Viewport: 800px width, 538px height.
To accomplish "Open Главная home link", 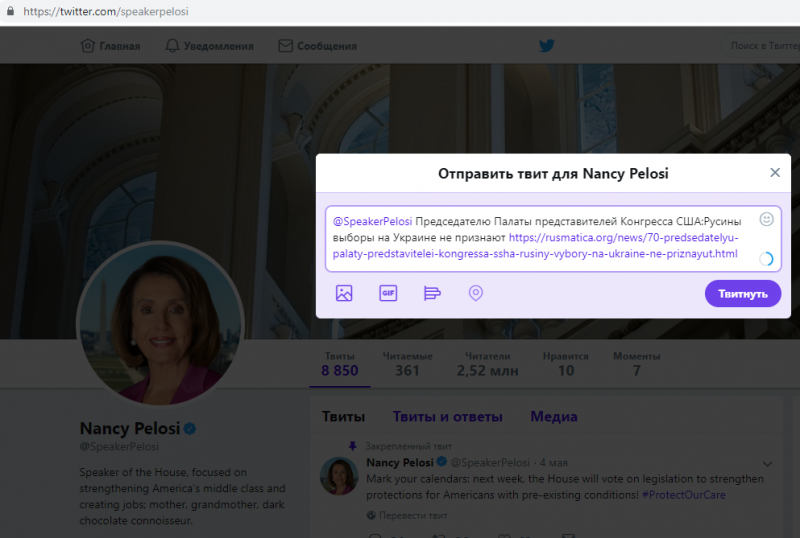I will point(110,46).
